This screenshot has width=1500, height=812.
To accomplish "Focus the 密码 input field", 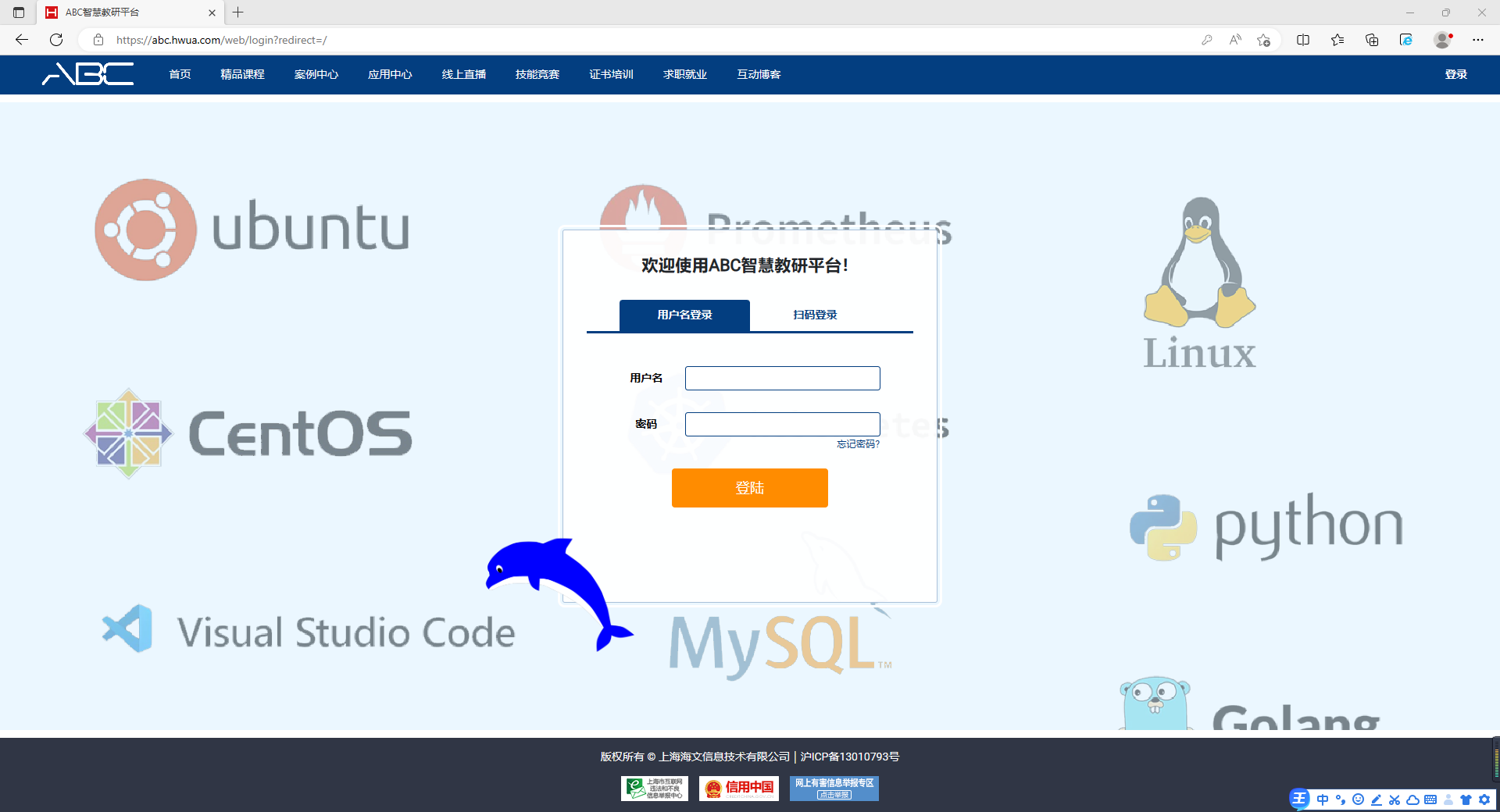I will [783, 425].
